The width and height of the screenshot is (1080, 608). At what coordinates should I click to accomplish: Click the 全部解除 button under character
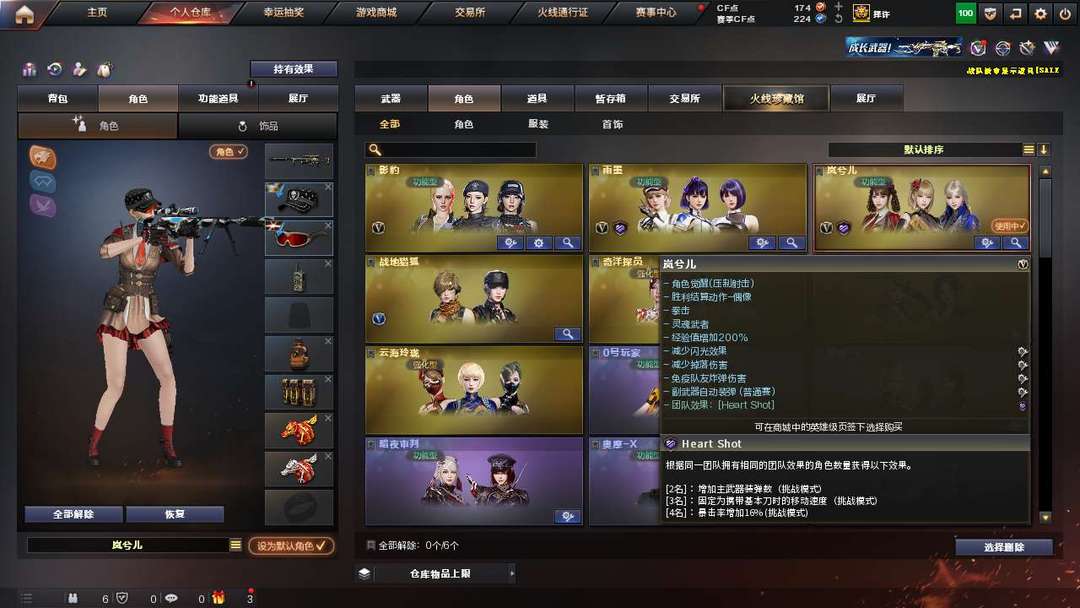74,514
